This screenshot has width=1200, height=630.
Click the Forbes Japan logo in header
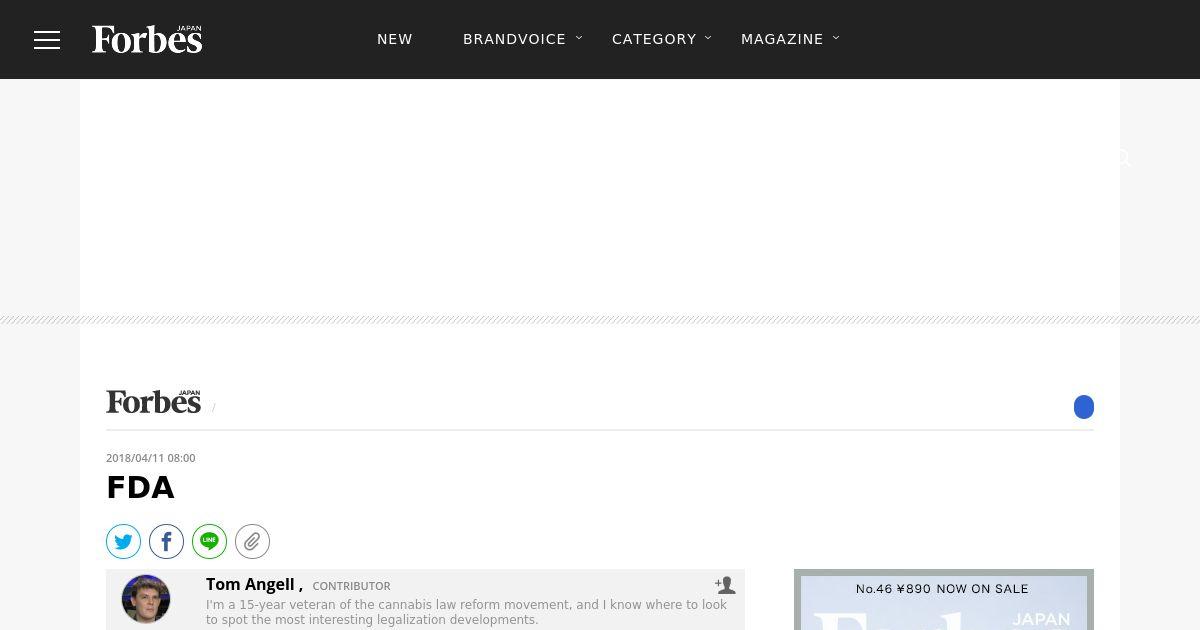click(x=147, y=39)
